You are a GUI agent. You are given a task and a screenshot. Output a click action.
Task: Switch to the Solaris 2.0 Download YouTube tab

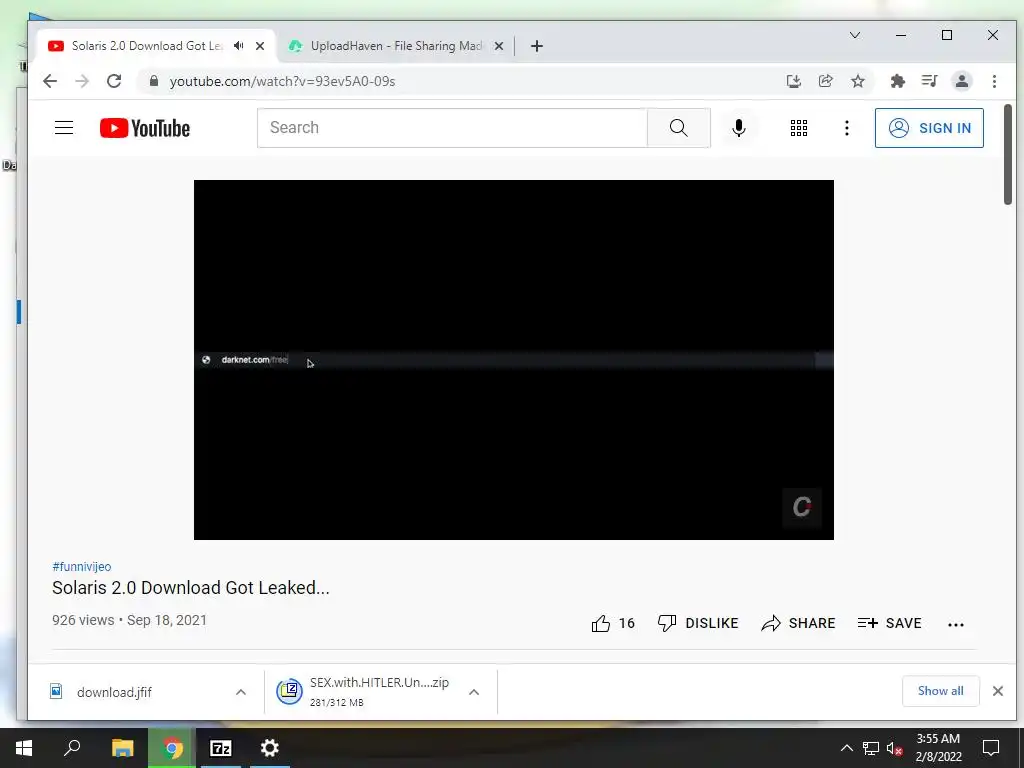[146, 46]
